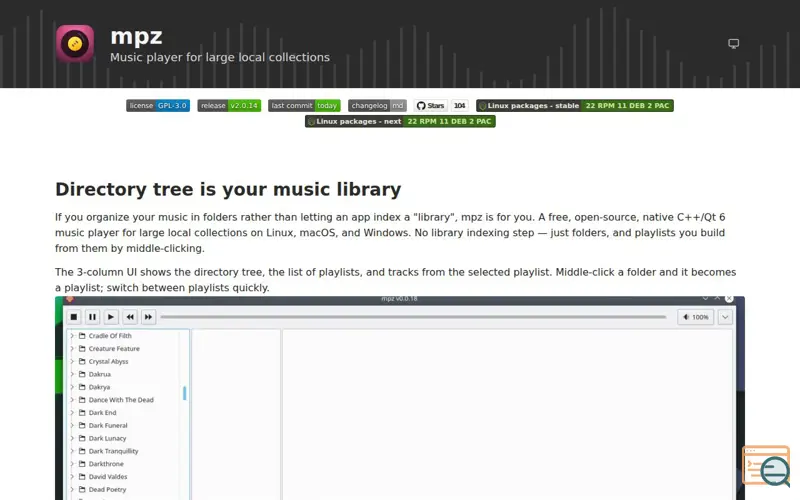Click the 104 stars count
Viewport: 800px width, 500px height.
pos(460,106)
